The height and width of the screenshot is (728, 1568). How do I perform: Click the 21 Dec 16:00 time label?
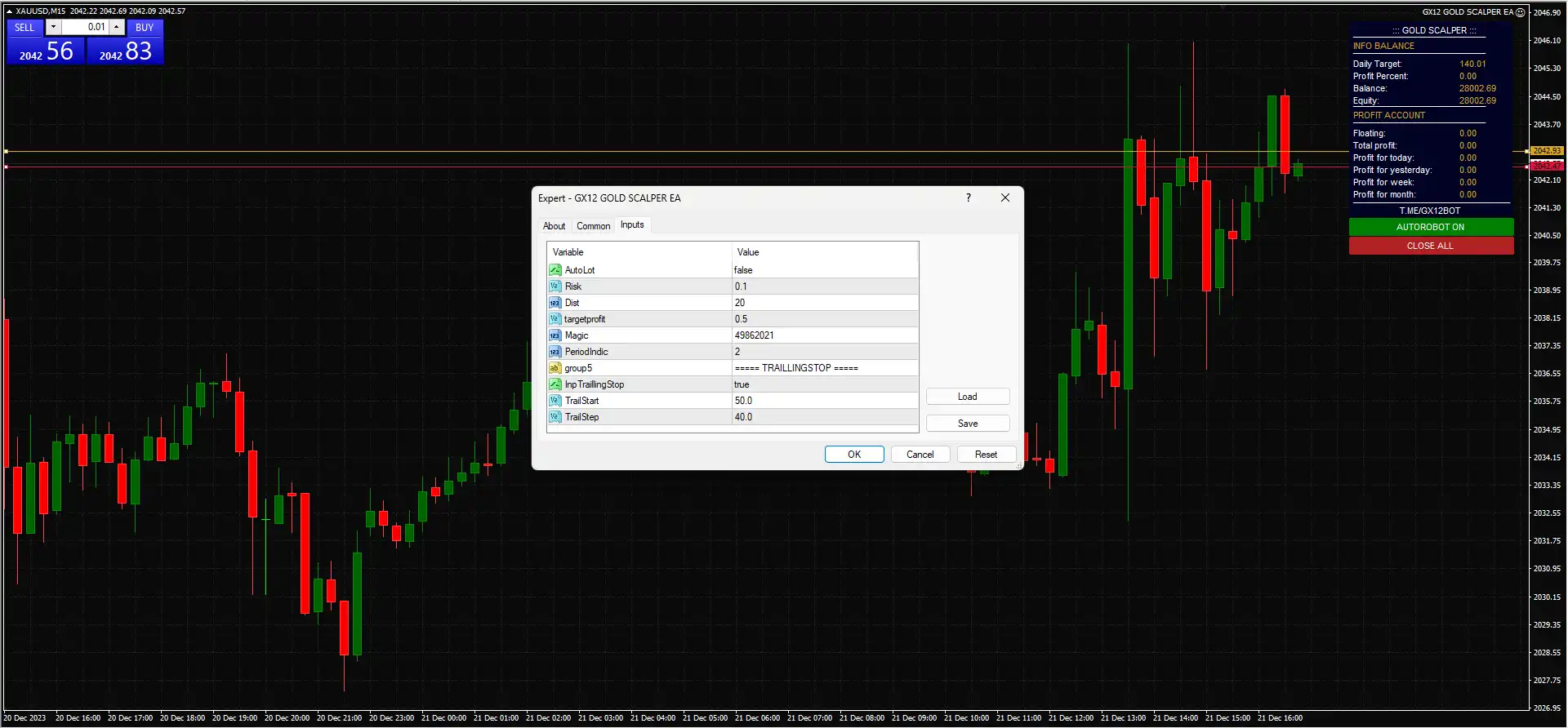click(1280, 718)
